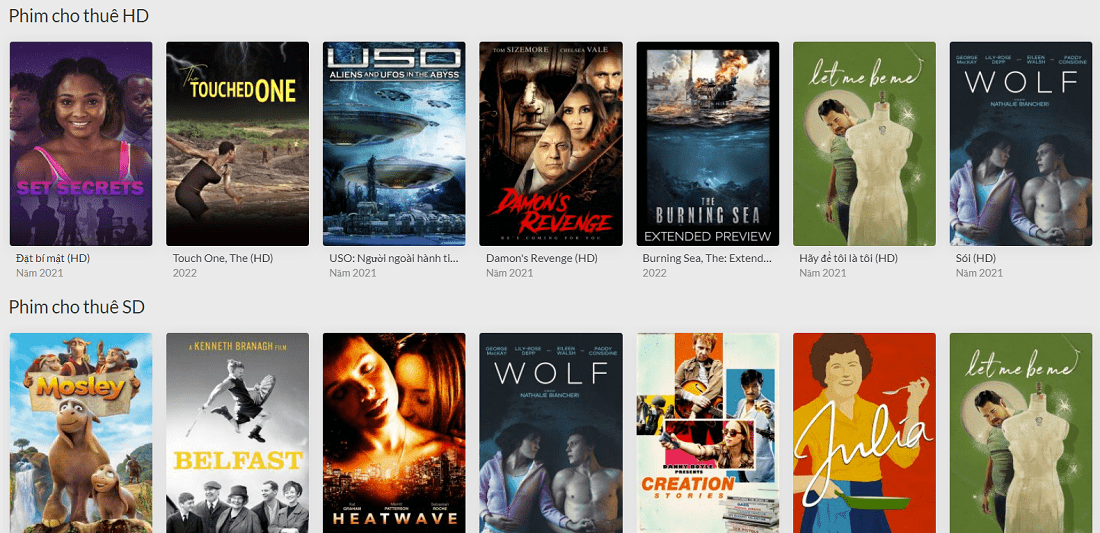Screen dimensions: 1100x533
Task: Click the "Đạt bí mật (HD)" title link
Action: [53, 258]
